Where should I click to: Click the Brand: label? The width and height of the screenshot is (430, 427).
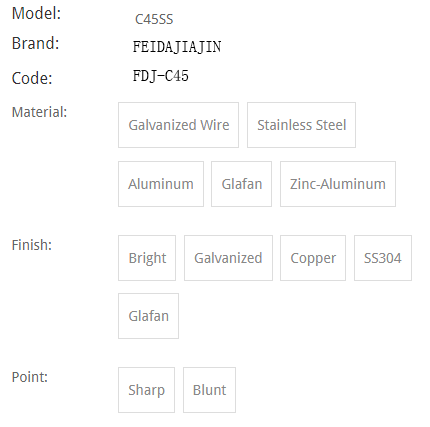[x=35, y=43]
